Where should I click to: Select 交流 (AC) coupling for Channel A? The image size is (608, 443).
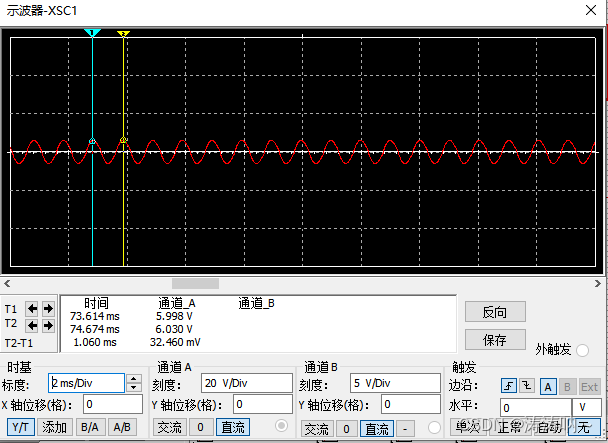point(169,427)
